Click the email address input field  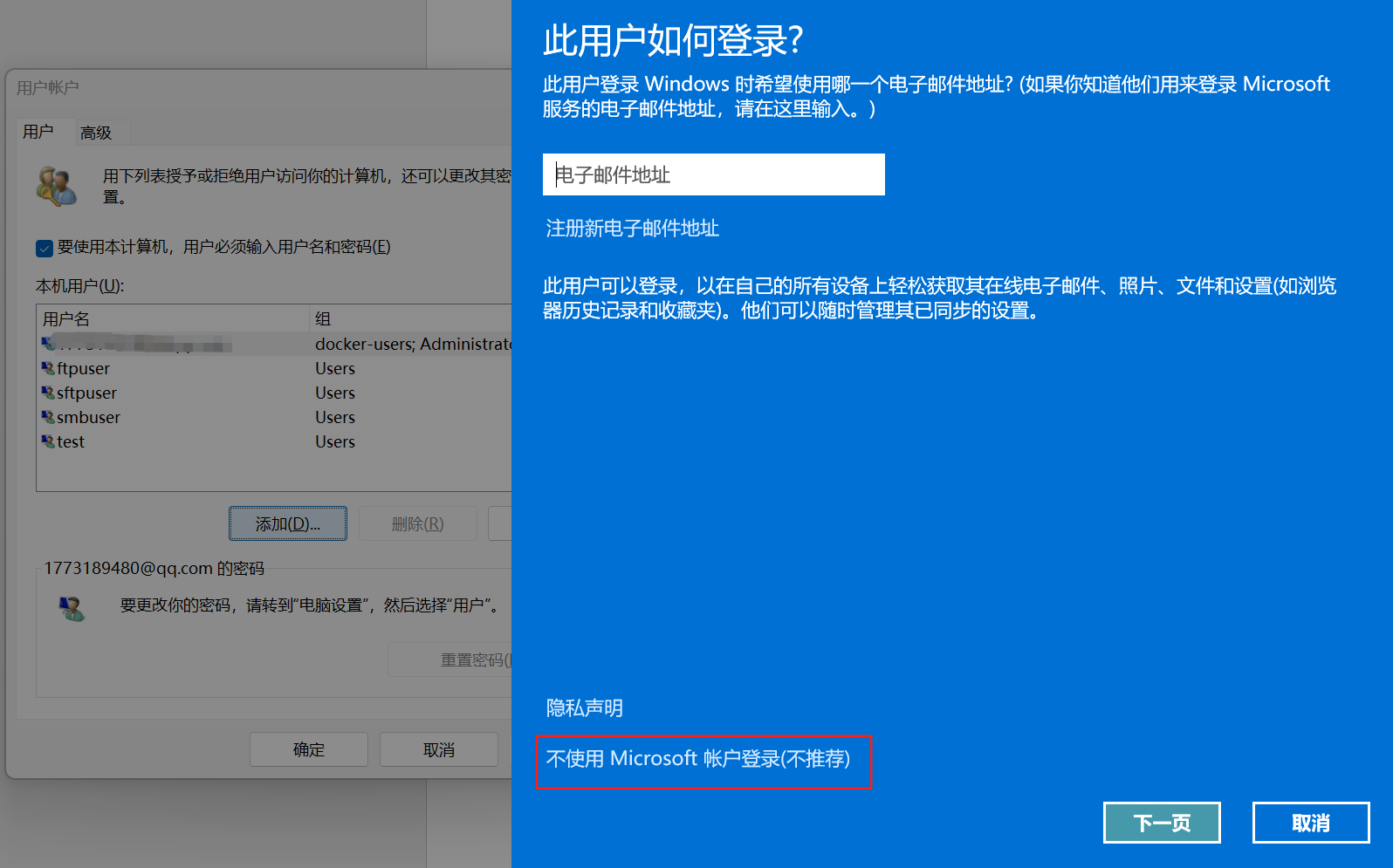(713, 174)
